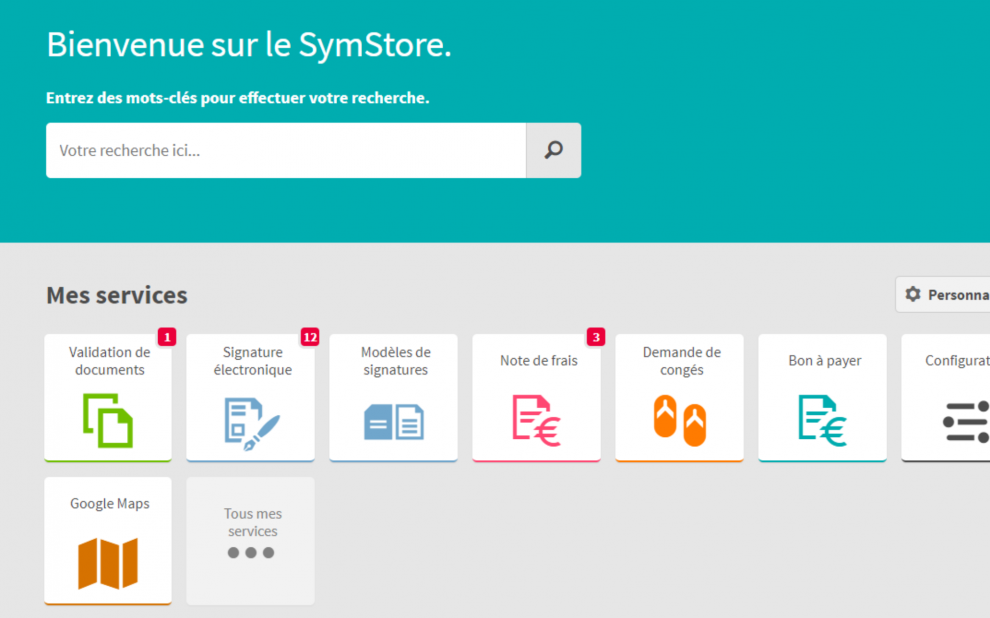Select the 'Google Maps' tile title
Screen dimensions: 990x618
pyautogui.click(x=110, y=504)
